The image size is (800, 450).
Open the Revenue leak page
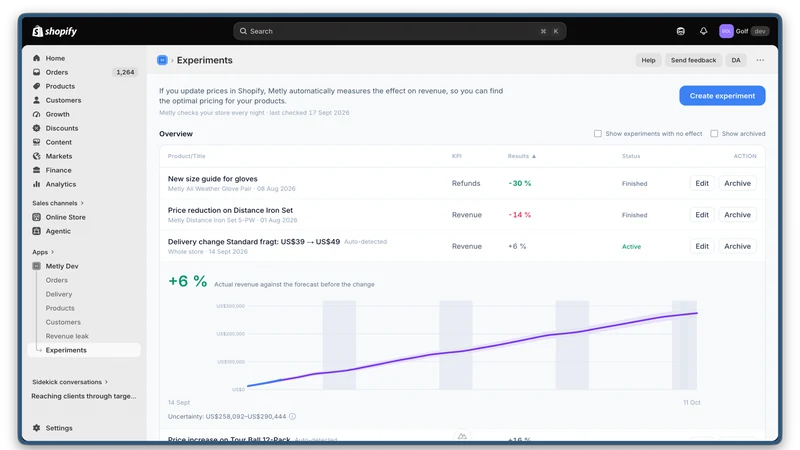[67, 336]
